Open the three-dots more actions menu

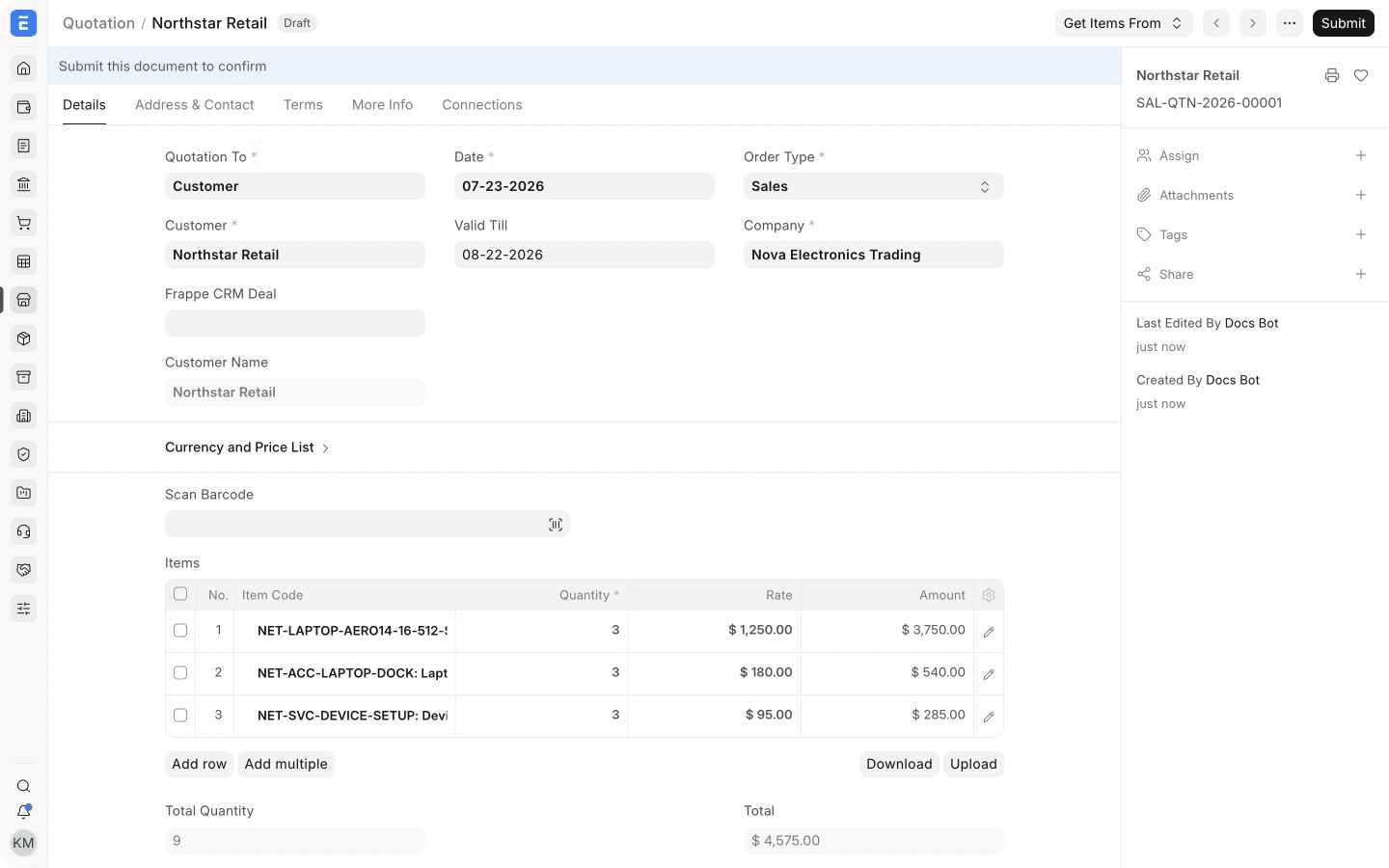(1290, 23)
